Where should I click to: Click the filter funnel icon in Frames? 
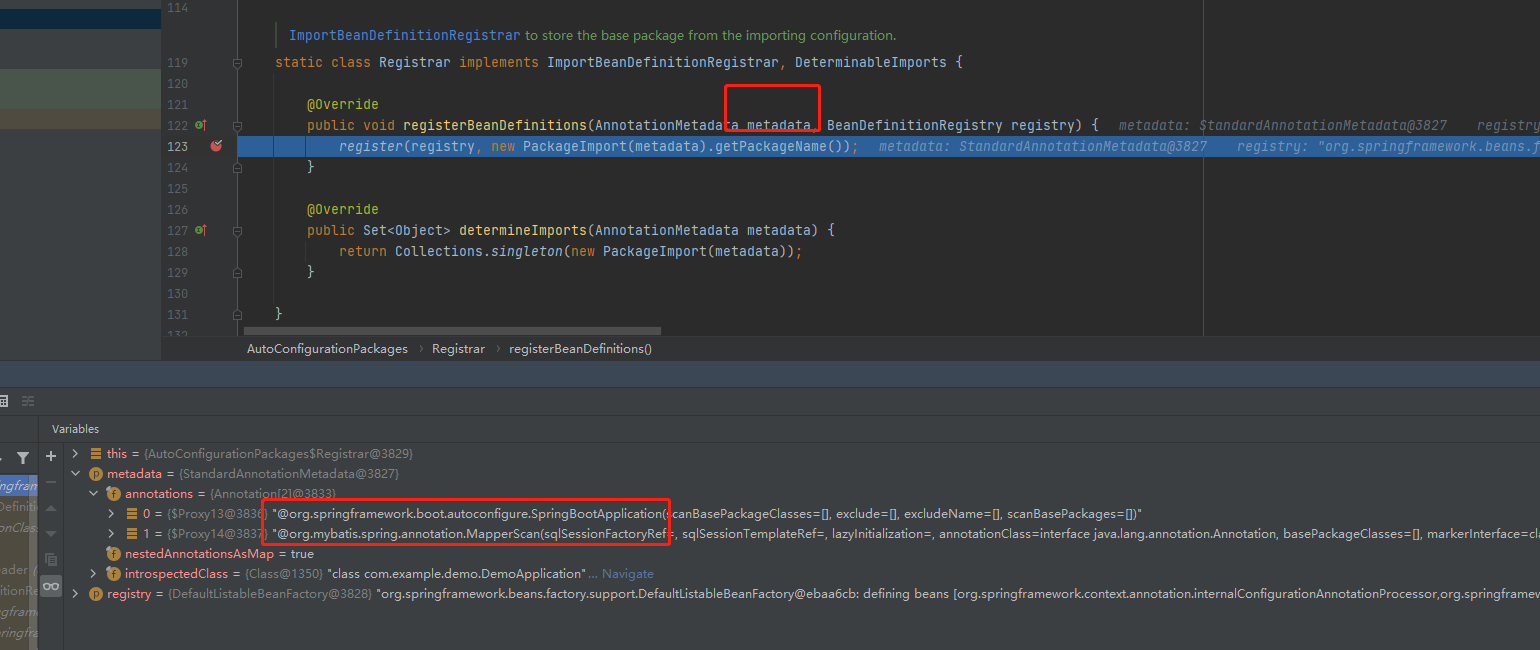[x=23, y=458]
